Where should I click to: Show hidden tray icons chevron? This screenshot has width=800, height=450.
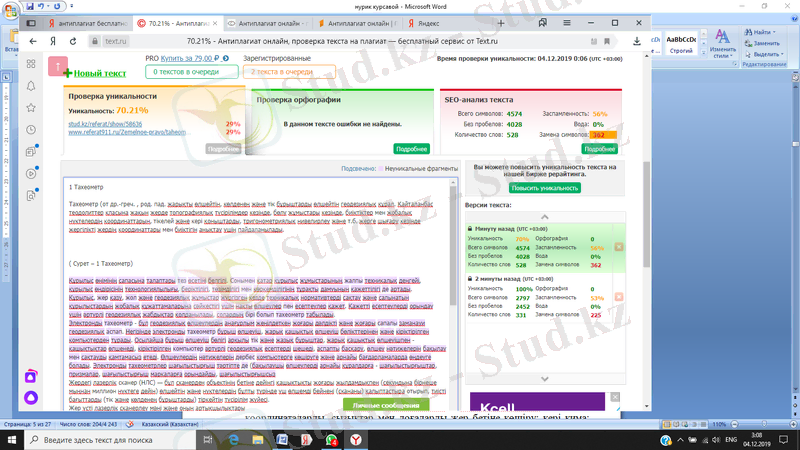click(x=680, y=440)
